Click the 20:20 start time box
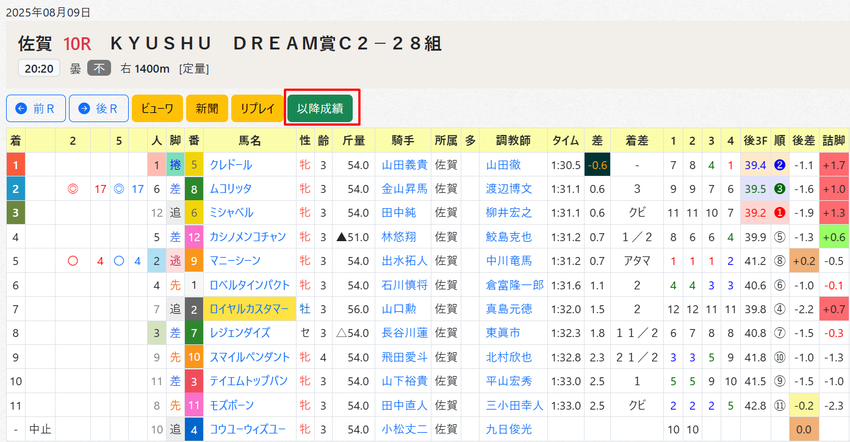This screenshot has height=442, width=850. pos(39,68)
